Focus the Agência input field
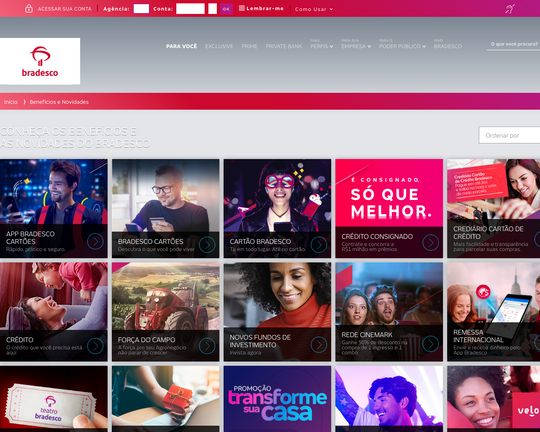The height and width of the screenshot is (432, 540). tap(141, 9)
